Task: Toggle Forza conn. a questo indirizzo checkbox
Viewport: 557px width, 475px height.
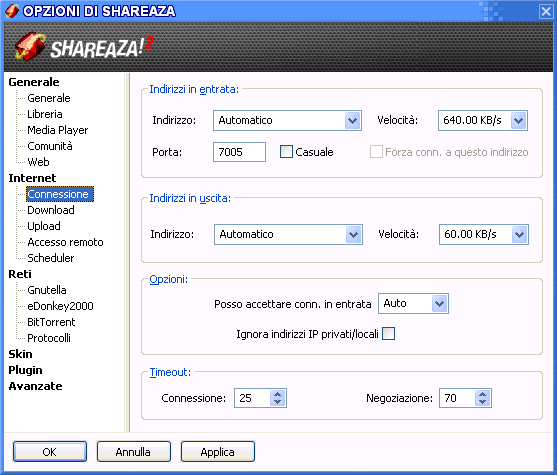Action: pyautogui.click(x=376, y=152)
